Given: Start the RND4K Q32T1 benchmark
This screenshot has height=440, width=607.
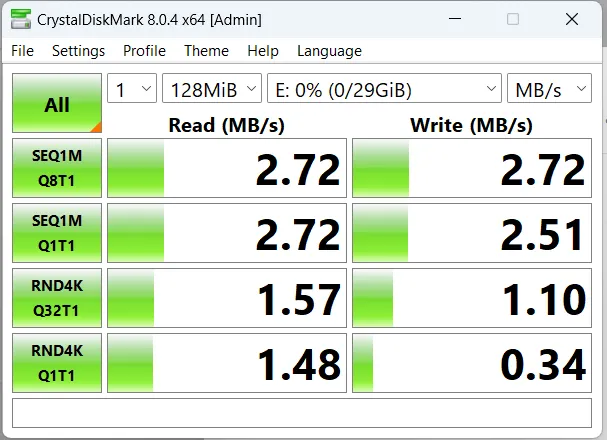Looking at the screenshot, I should point(57,298).
